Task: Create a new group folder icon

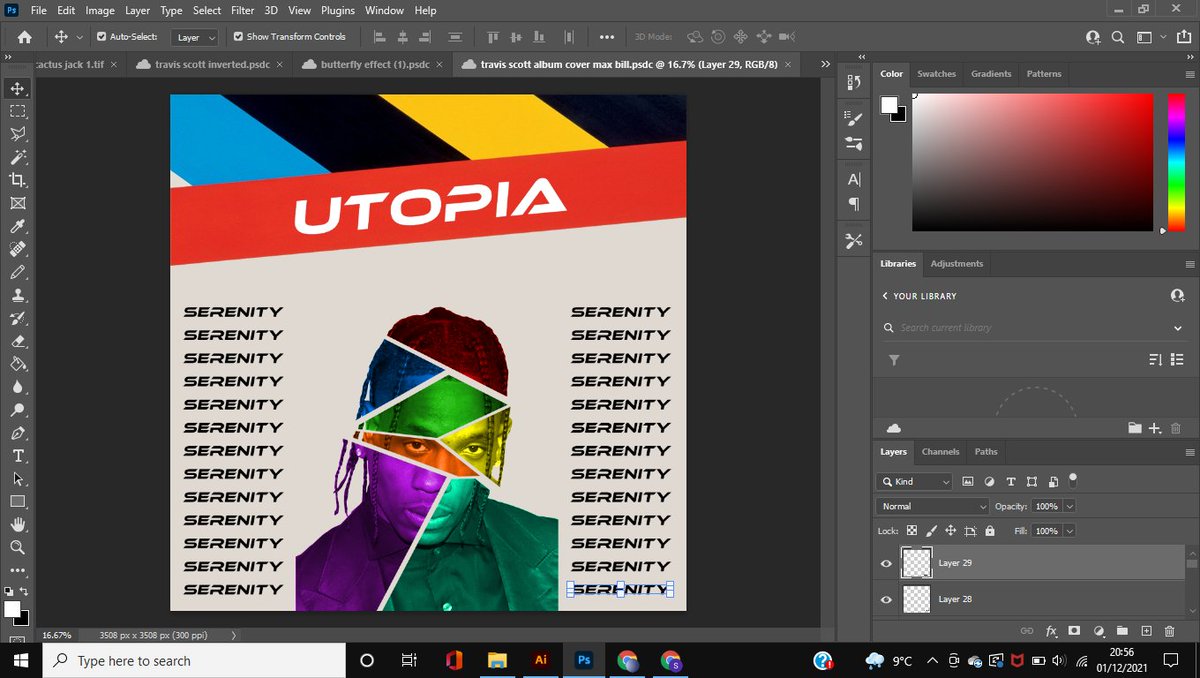Action: click(x=1122, y=631)
